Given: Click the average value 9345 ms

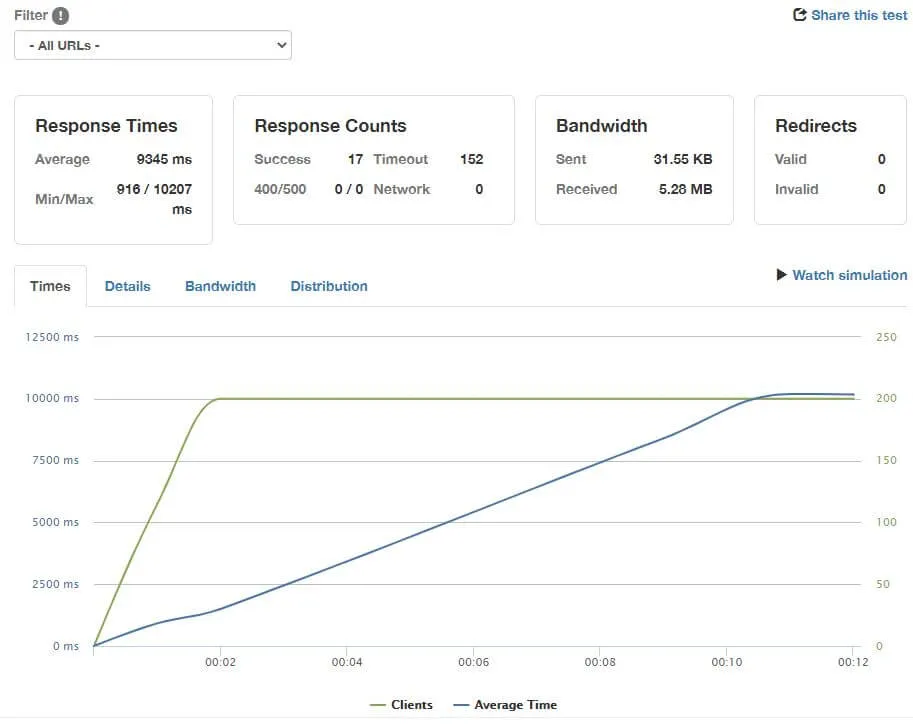Looking at the screenshot, I should pyautogui.click(x=164, y=159).
